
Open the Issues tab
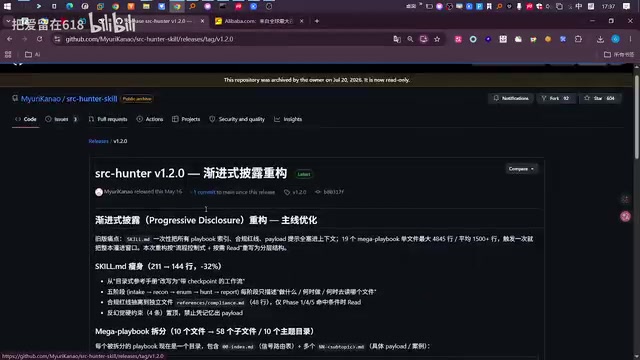pyautogui.click(x=62, y=119)
